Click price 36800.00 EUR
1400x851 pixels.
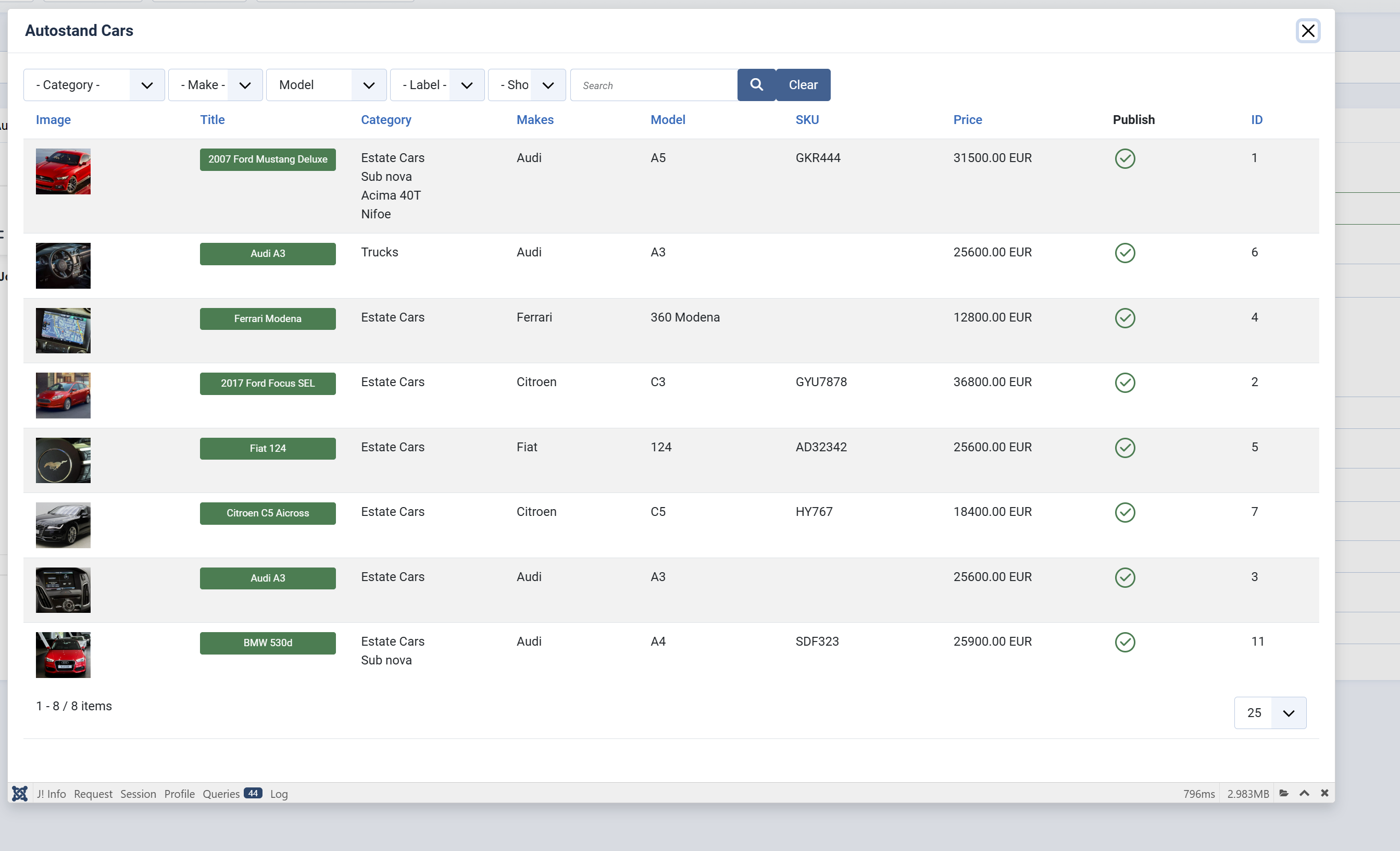(x=992, y=381)
